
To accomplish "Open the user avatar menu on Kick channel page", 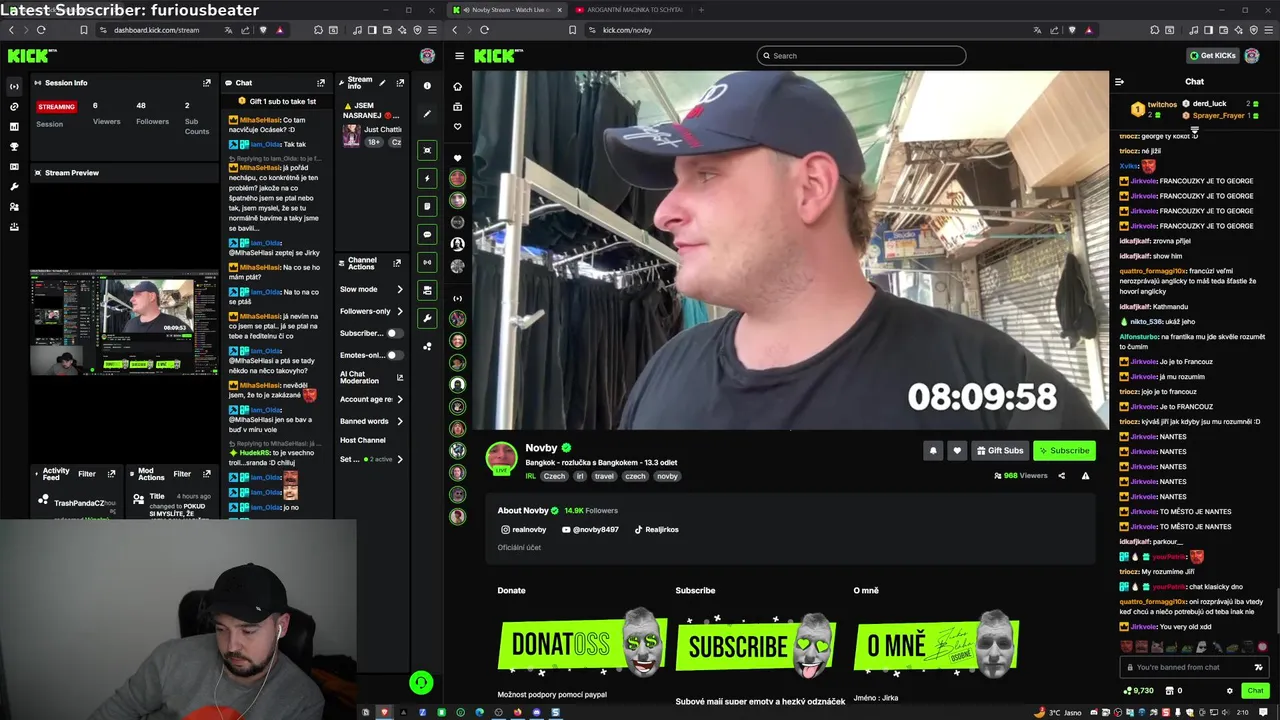I will coord(1252,56).
